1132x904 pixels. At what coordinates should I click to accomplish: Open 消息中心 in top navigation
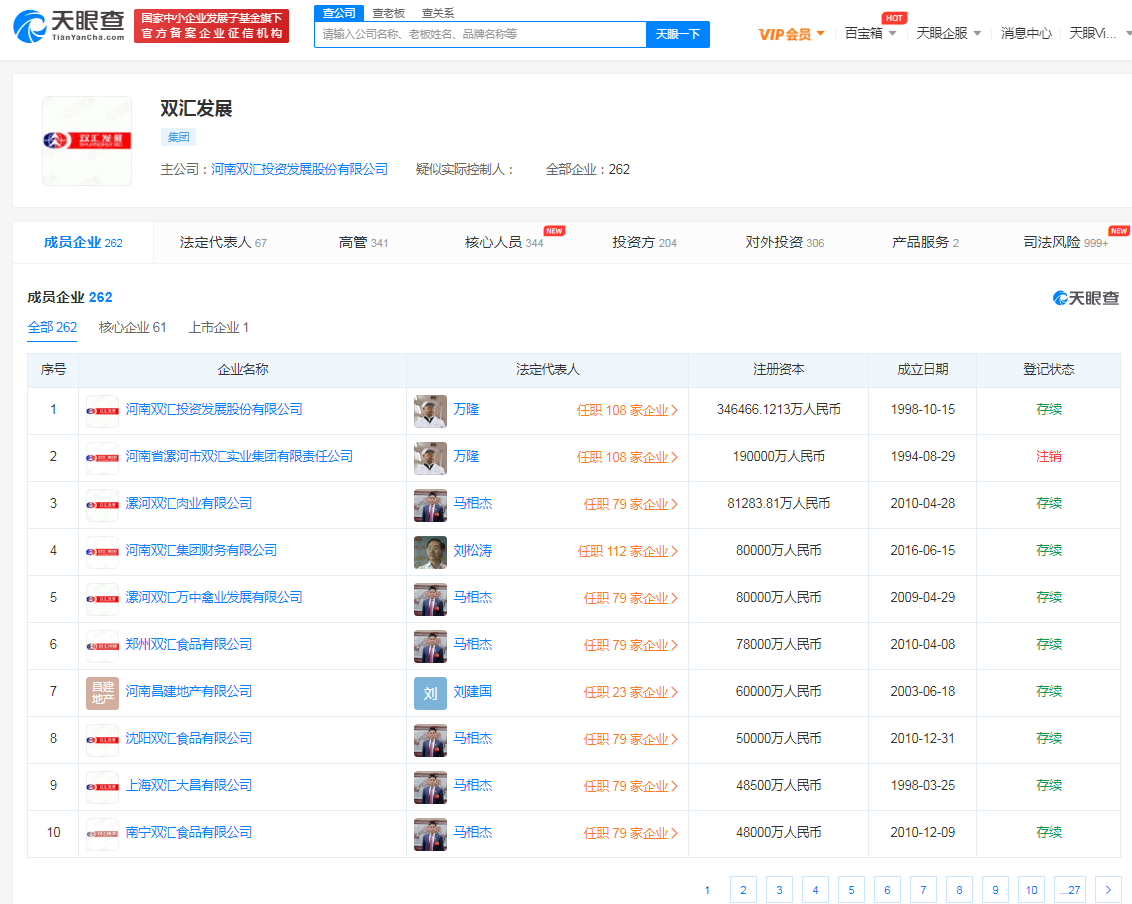pos(1026,33)
